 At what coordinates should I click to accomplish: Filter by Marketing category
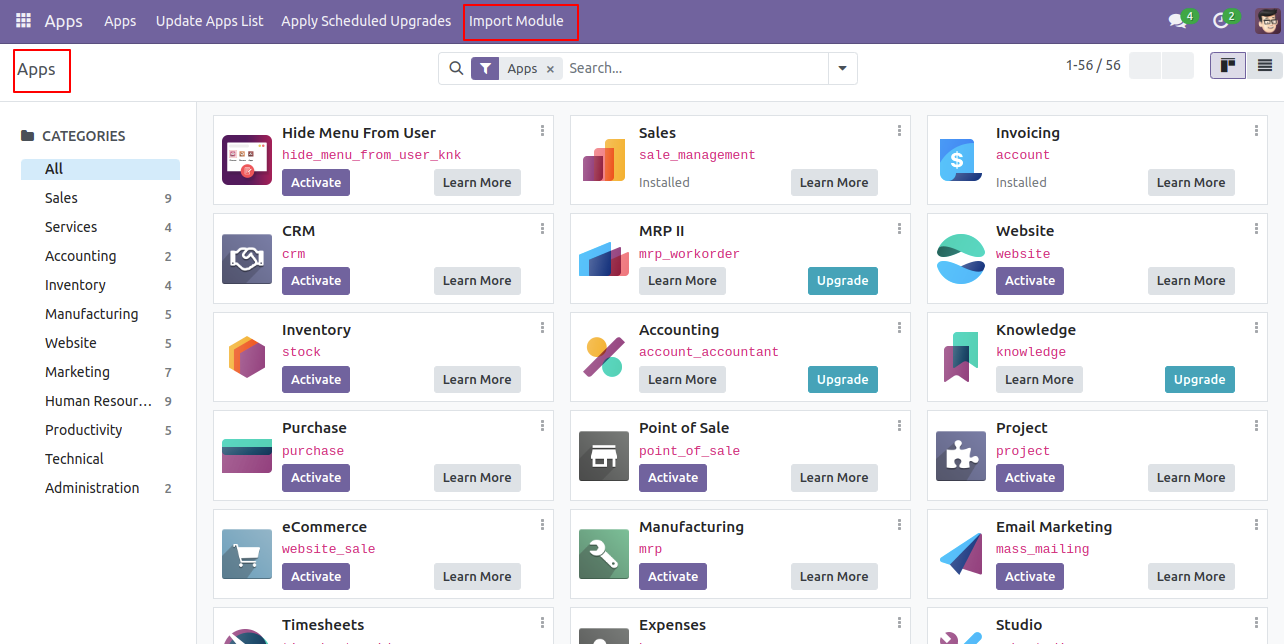[x=100, y=372]
